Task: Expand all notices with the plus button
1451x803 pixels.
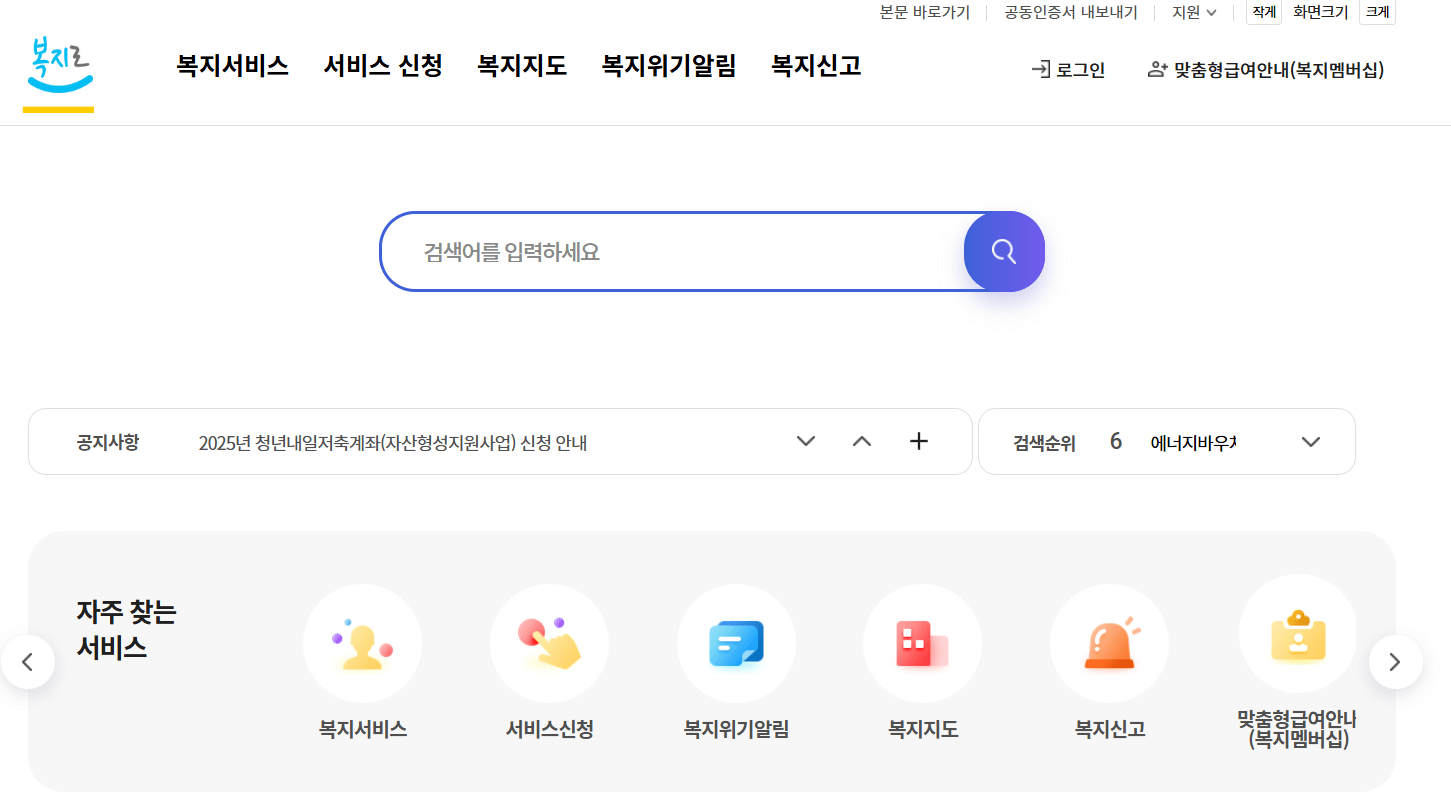Action: (918, 441)
